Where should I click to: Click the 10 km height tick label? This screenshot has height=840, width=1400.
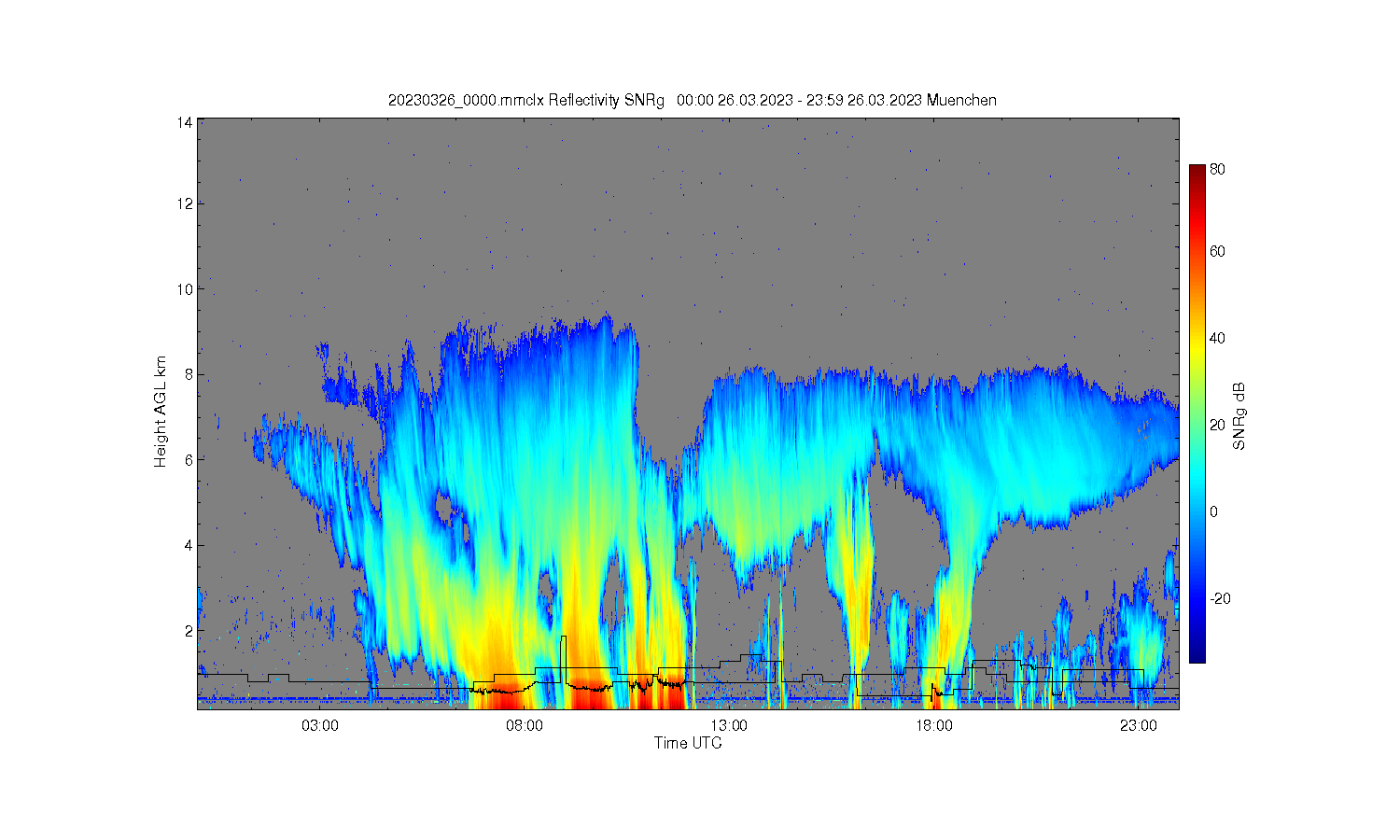185,289
